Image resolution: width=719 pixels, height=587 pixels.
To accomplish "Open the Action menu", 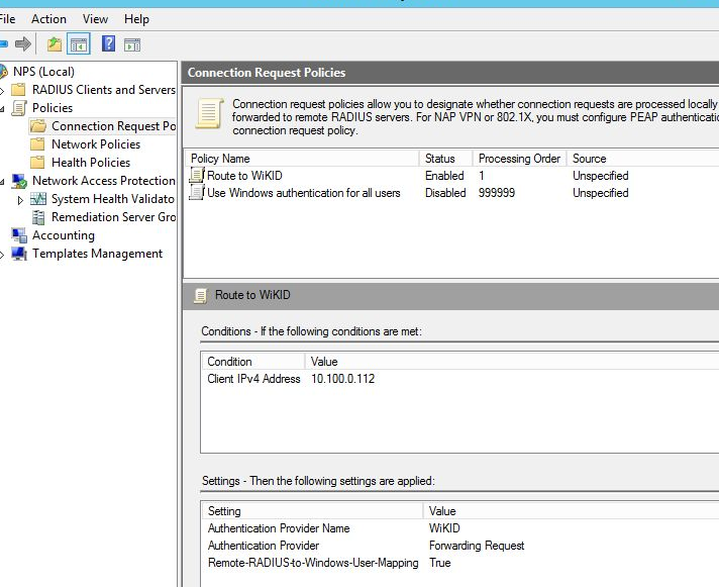I will [48, 19].
